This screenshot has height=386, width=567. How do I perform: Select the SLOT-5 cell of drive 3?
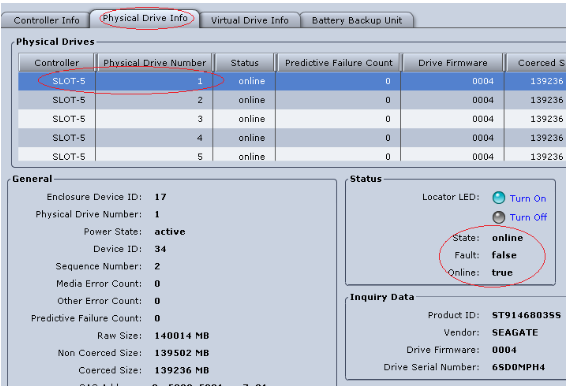point(57,119)
